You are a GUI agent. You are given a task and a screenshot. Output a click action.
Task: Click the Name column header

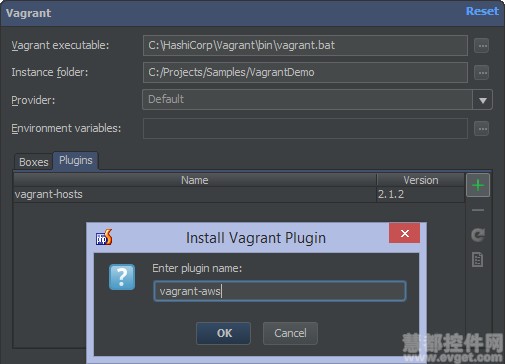(195, 180)
